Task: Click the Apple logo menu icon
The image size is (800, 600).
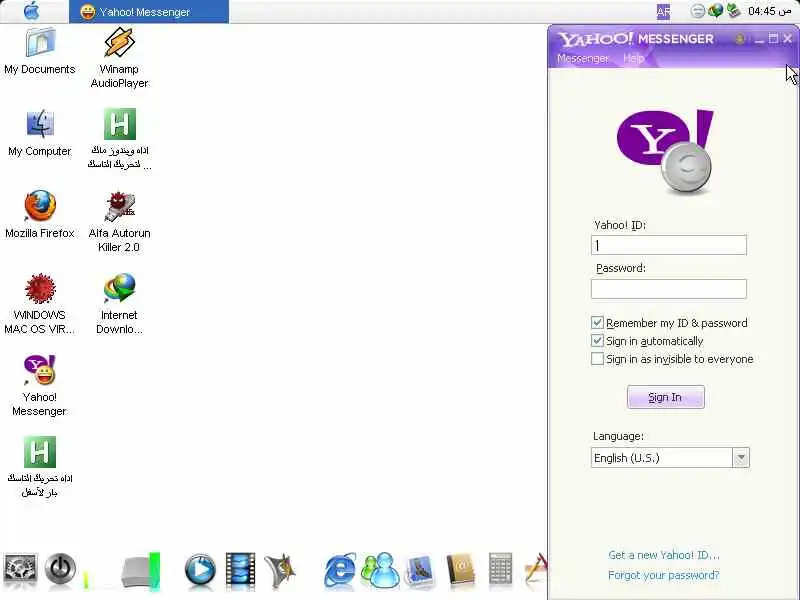Action: [x=32, y=11]
